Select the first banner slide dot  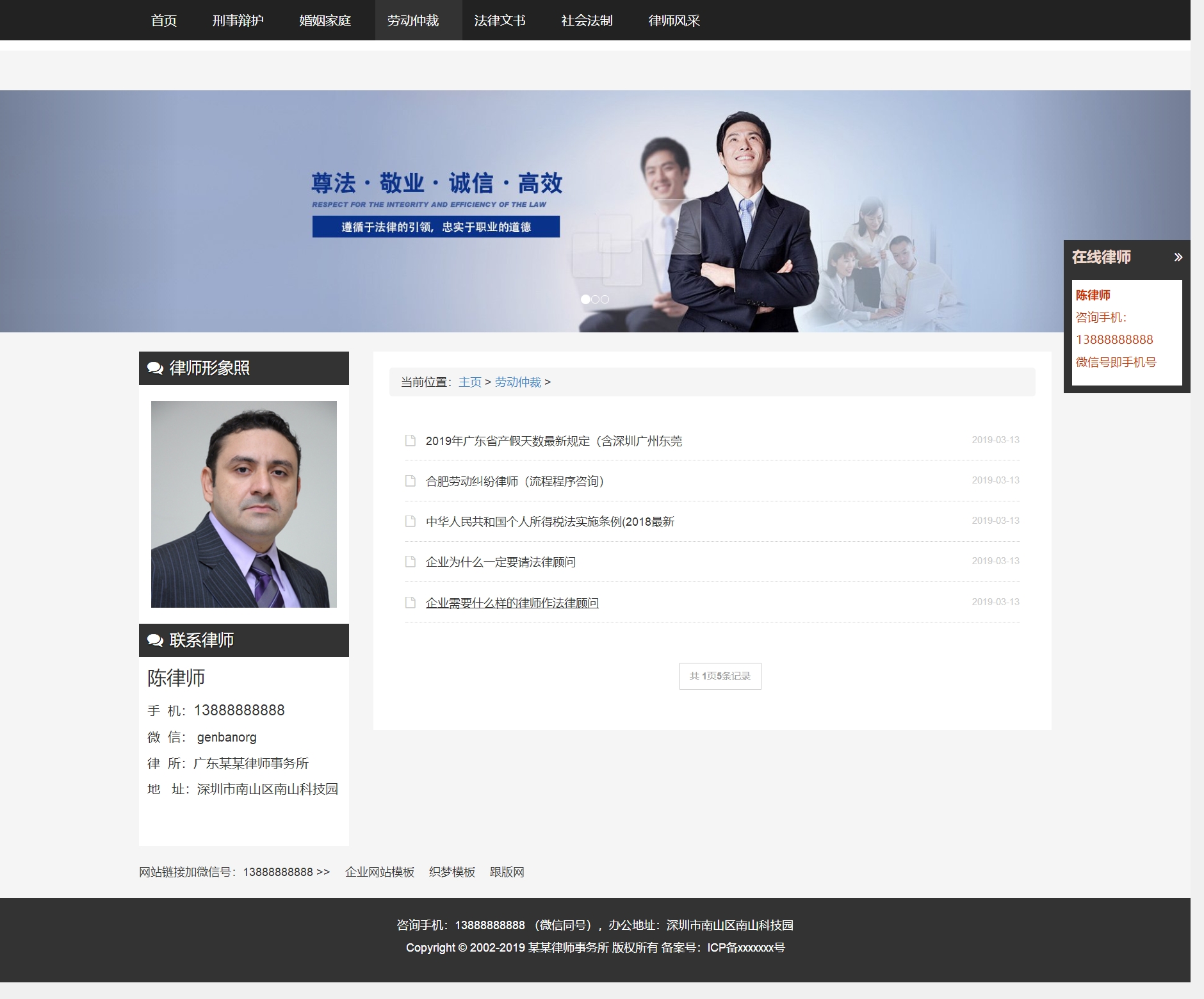coord(585,299)
